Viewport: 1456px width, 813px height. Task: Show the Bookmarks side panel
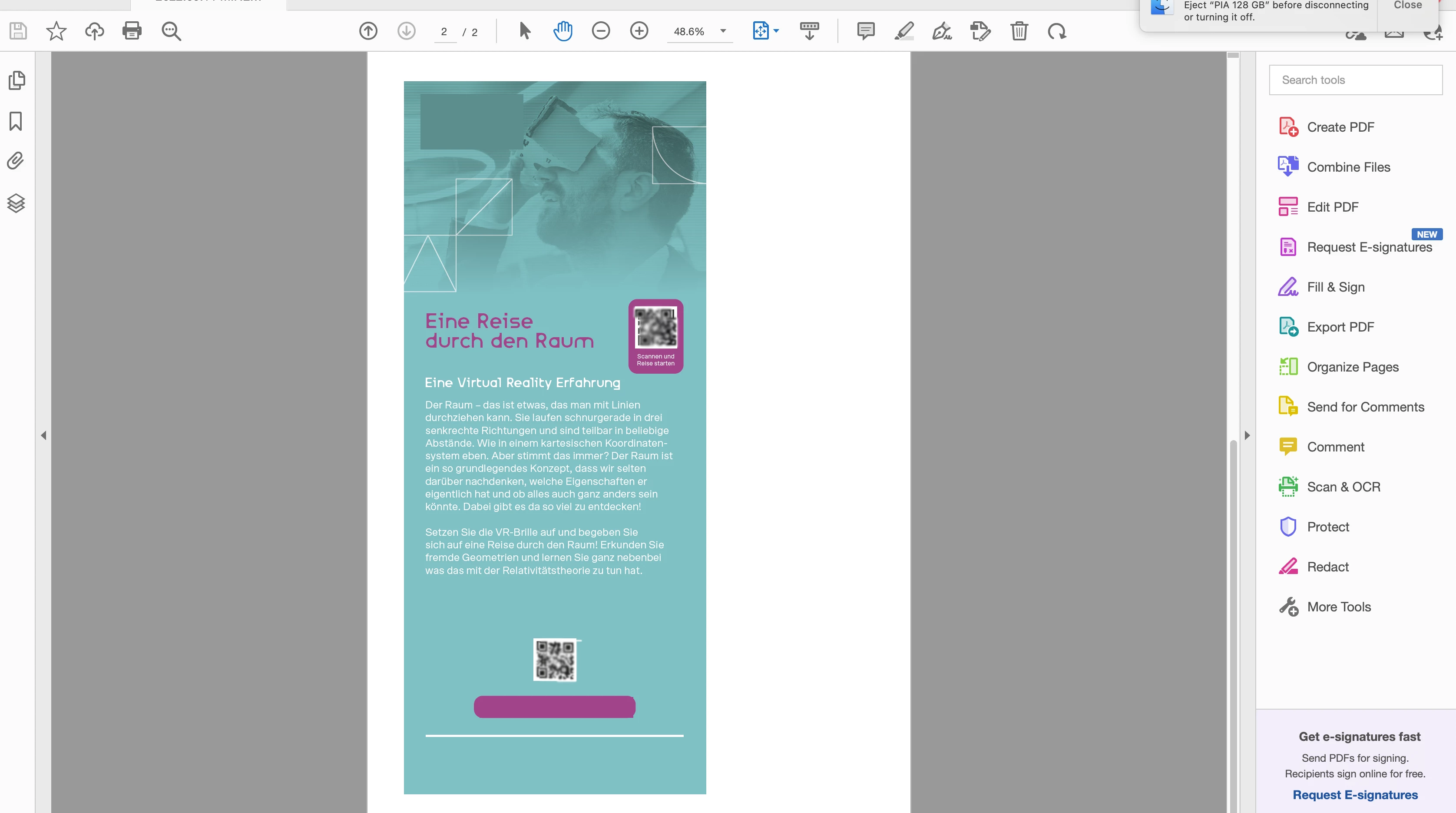coord(16,121)
